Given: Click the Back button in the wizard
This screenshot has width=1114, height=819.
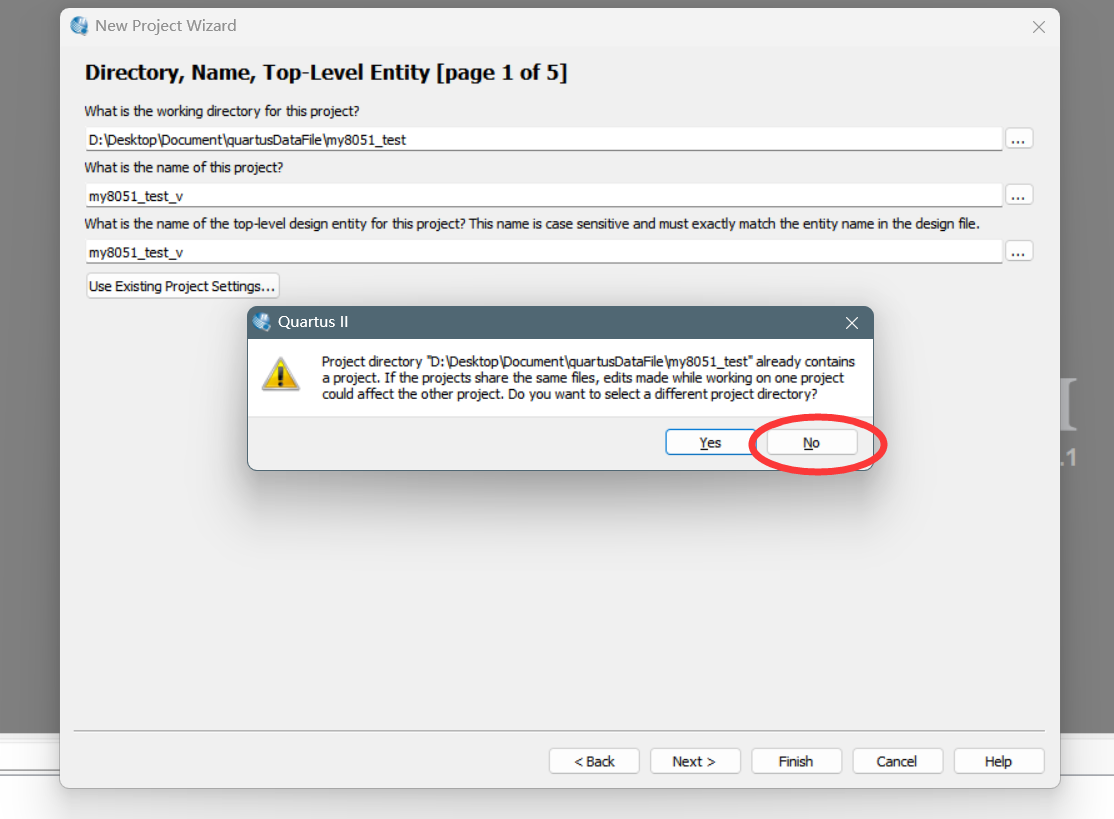Looking at the screenshot, I should click(x=594, y=761).
